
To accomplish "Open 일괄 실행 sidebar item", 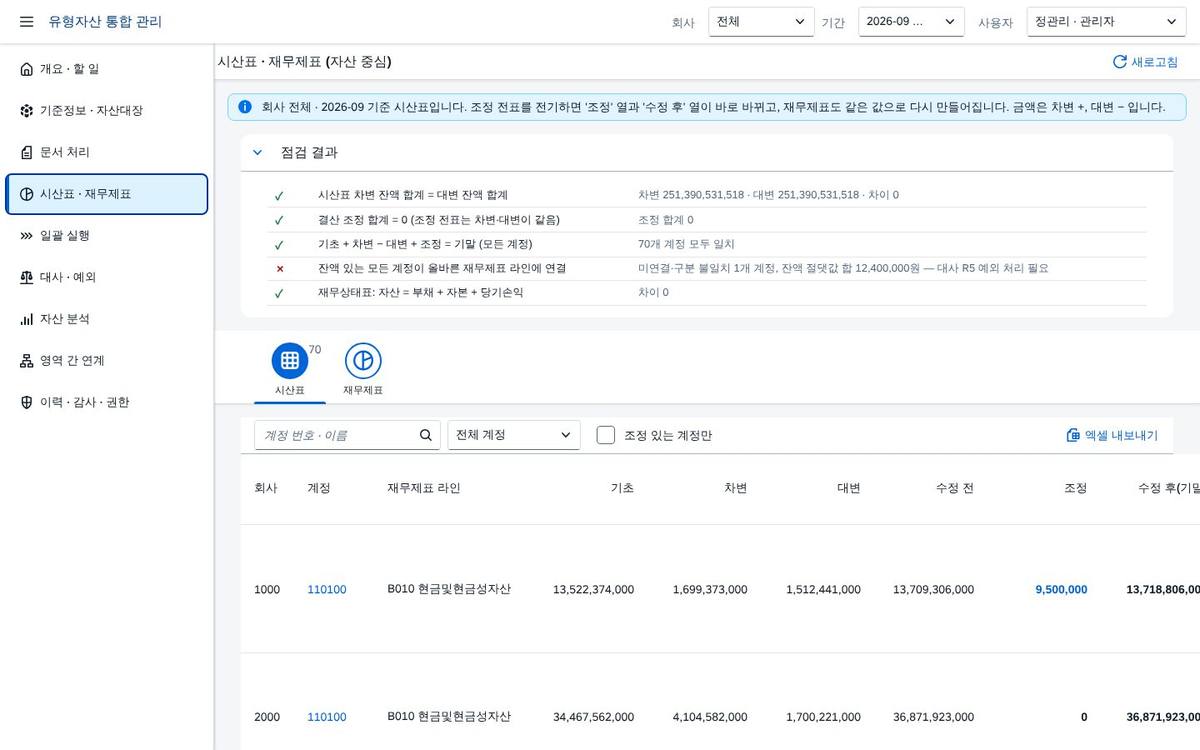I will click(107, 235).
